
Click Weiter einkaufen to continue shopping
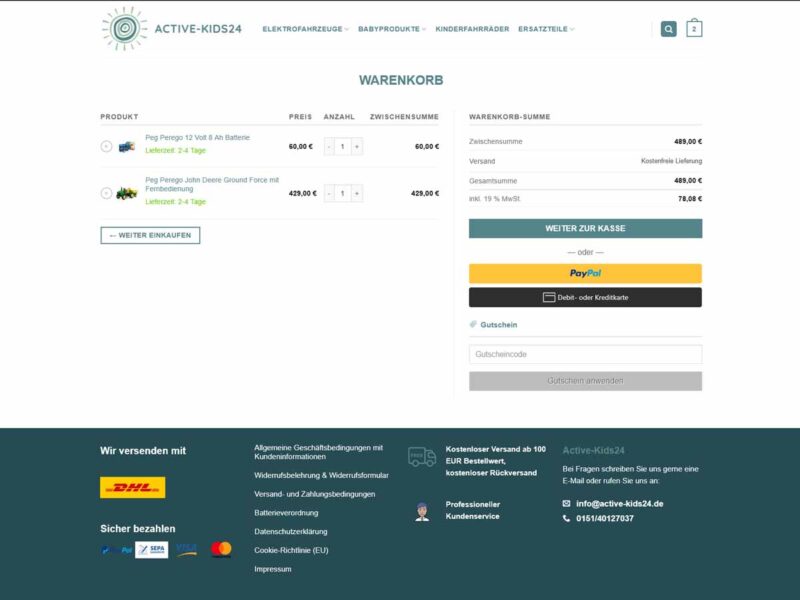pyautogui.click(x=150, y=235)
